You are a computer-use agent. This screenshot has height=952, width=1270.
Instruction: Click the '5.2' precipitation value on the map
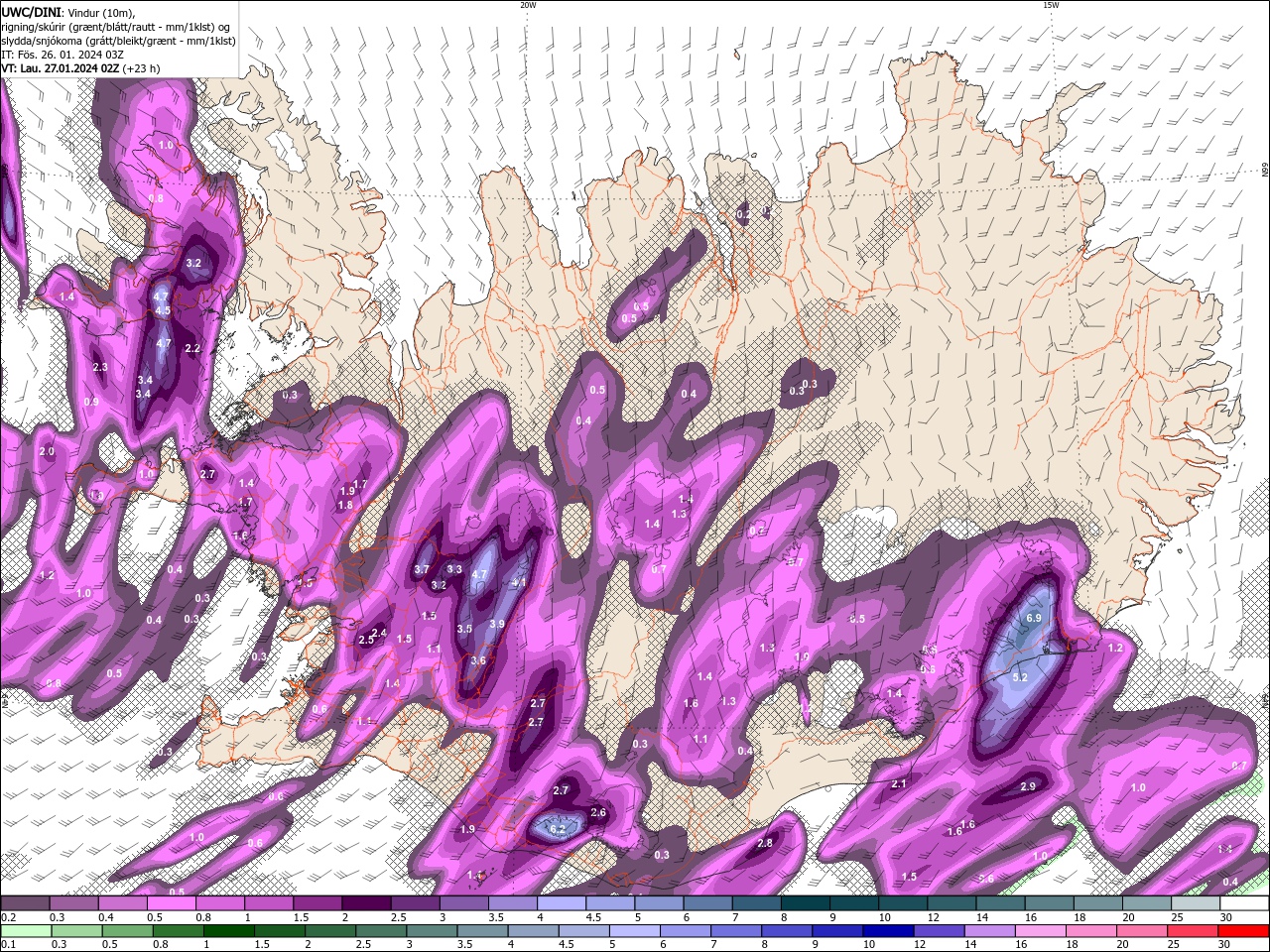[x=1020, y=677]
